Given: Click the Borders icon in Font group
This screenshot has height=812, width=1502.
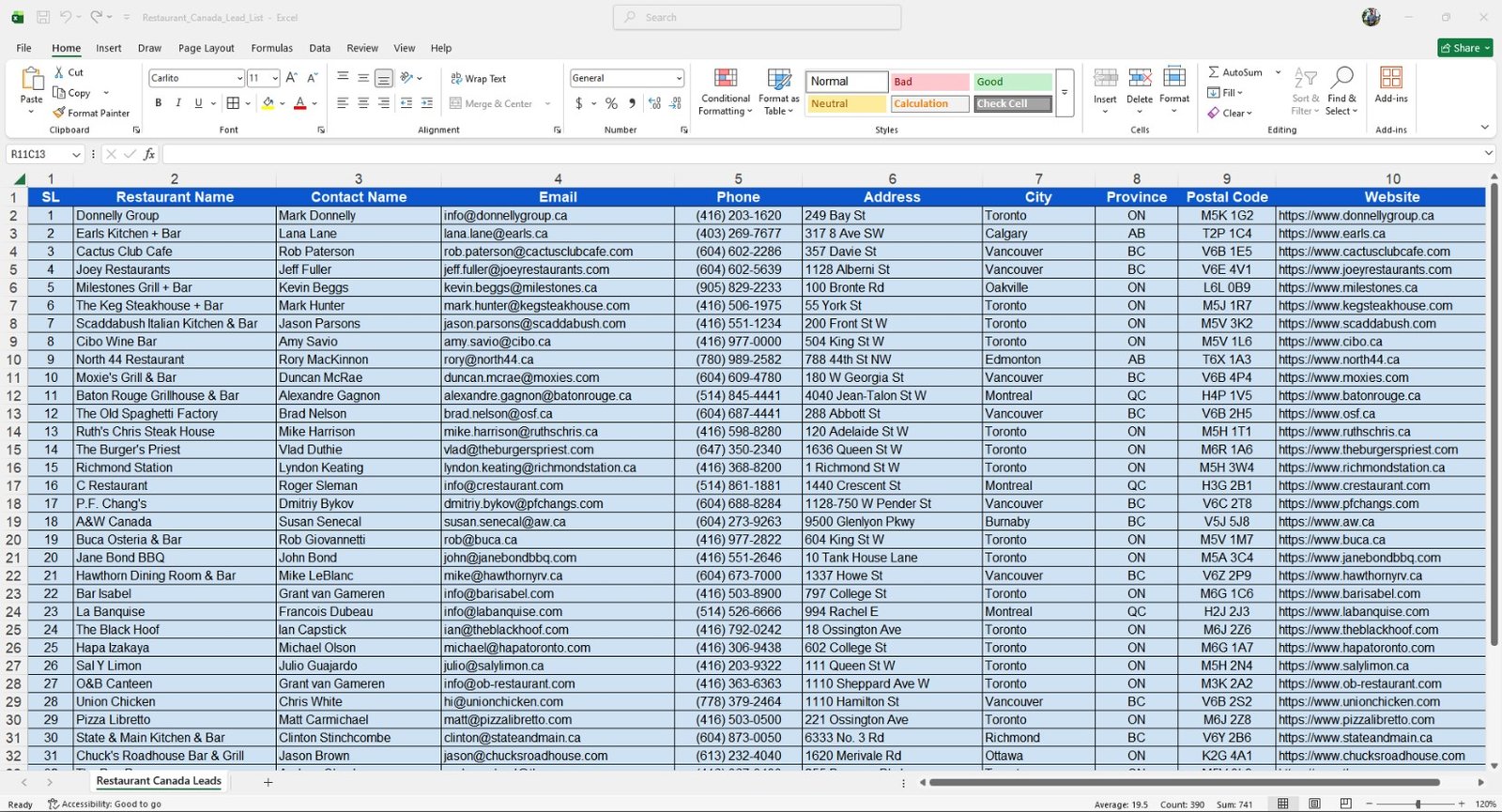Looking at the screenshot, I should coord(233,103).
